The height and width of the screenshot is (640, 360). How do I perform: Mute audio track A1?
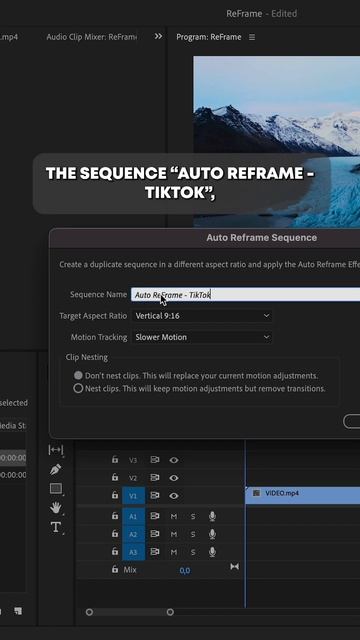[x=174, y=516]
